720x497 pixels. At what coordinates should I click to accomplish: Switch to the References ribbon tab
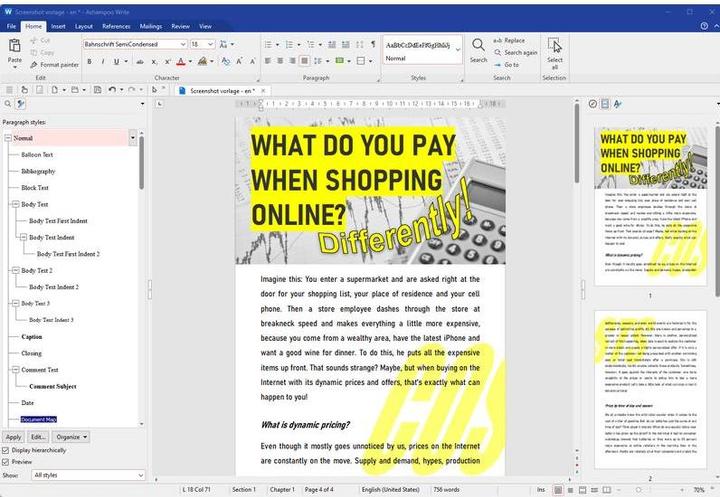pos(116,26)
